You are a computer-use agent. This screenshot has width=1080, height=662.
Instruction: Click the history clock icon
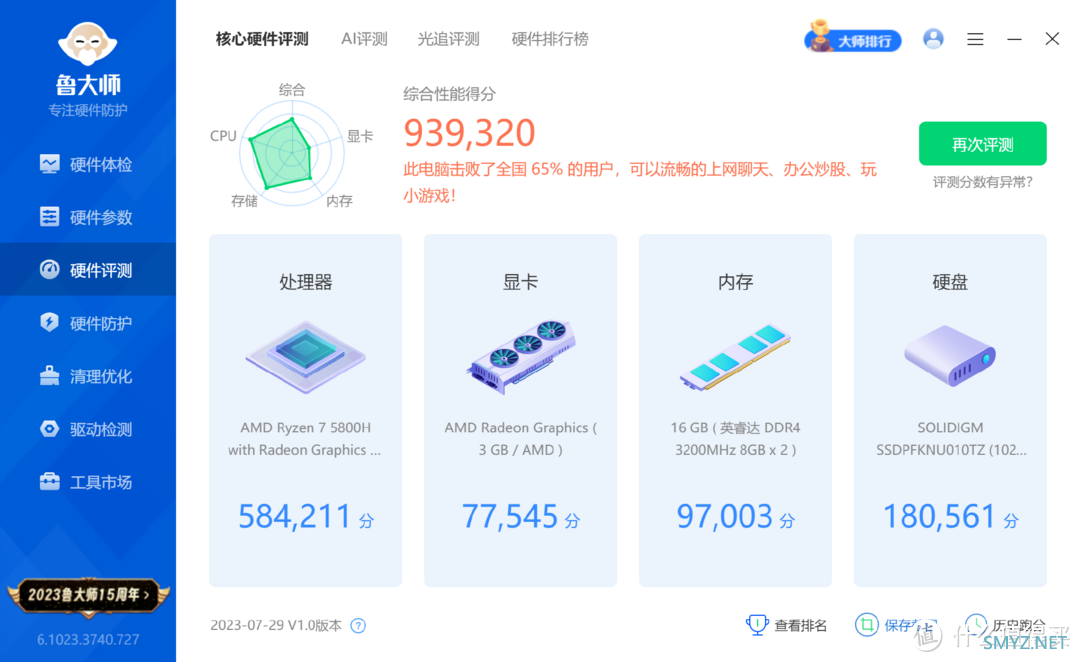click(976, 624)
